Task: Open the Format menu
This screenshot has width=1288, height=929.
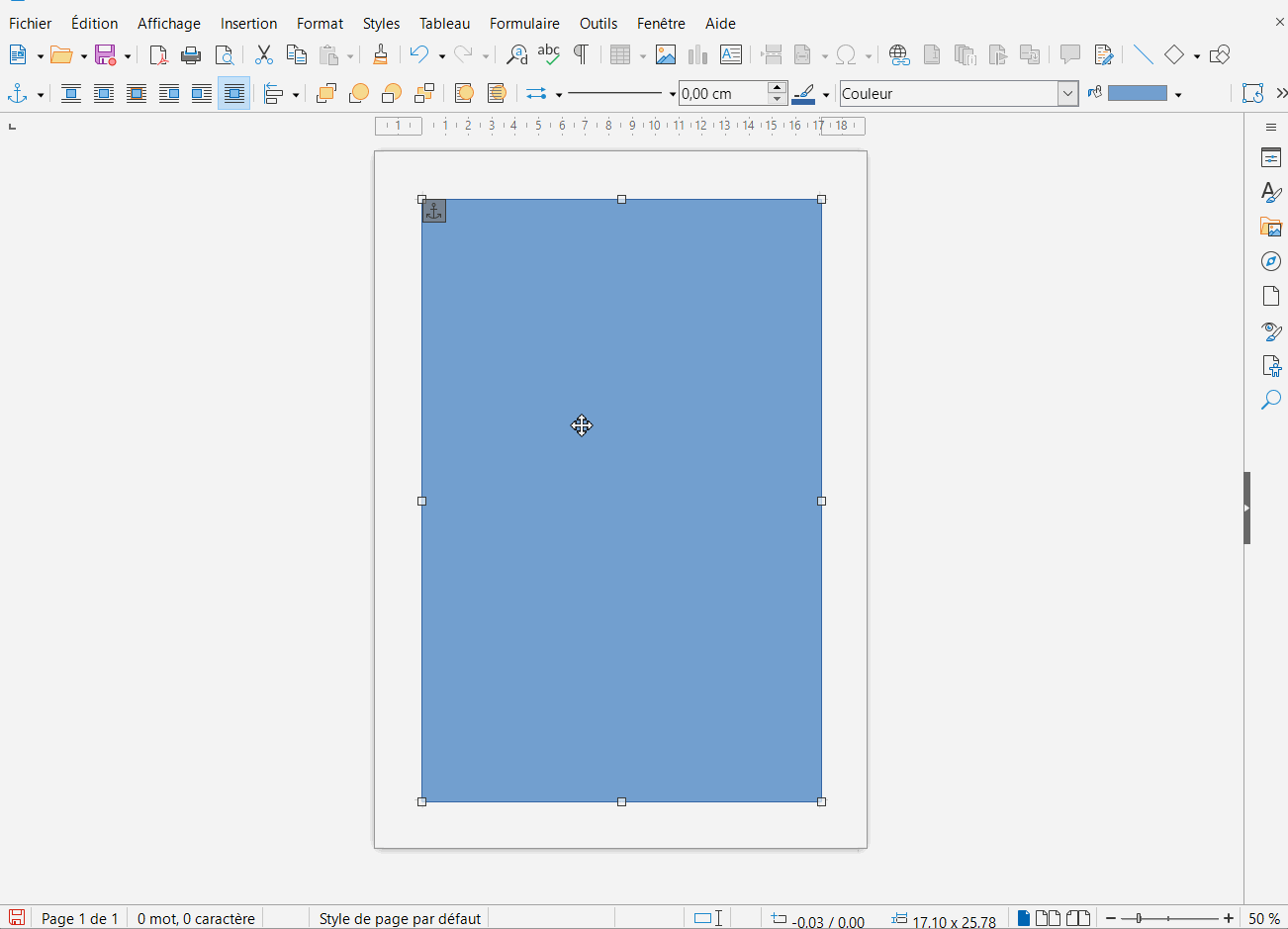Action: pyautogui.click(x=320, y=23)
